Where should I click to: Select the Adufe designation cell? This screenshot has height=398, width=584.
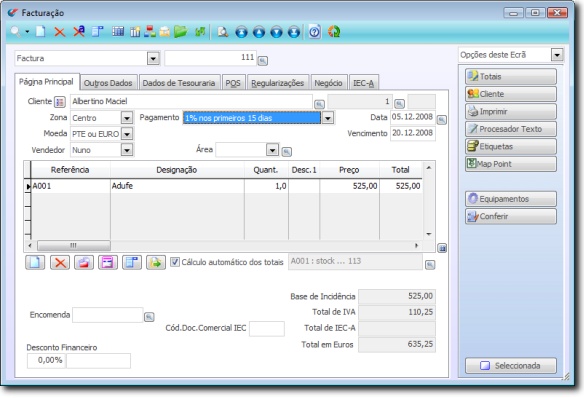(177, 186)
